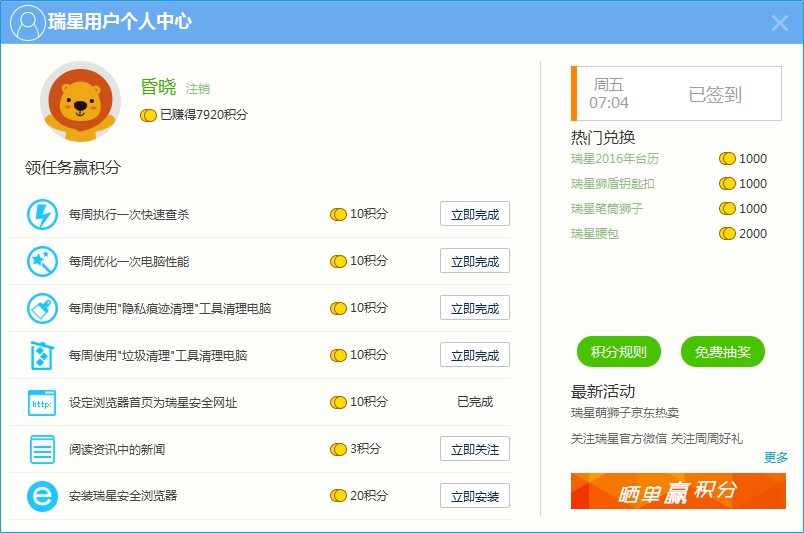Click the 每周执行一次快速查杀 task text
Screen dimensions: 804x533
click(129, 214)
